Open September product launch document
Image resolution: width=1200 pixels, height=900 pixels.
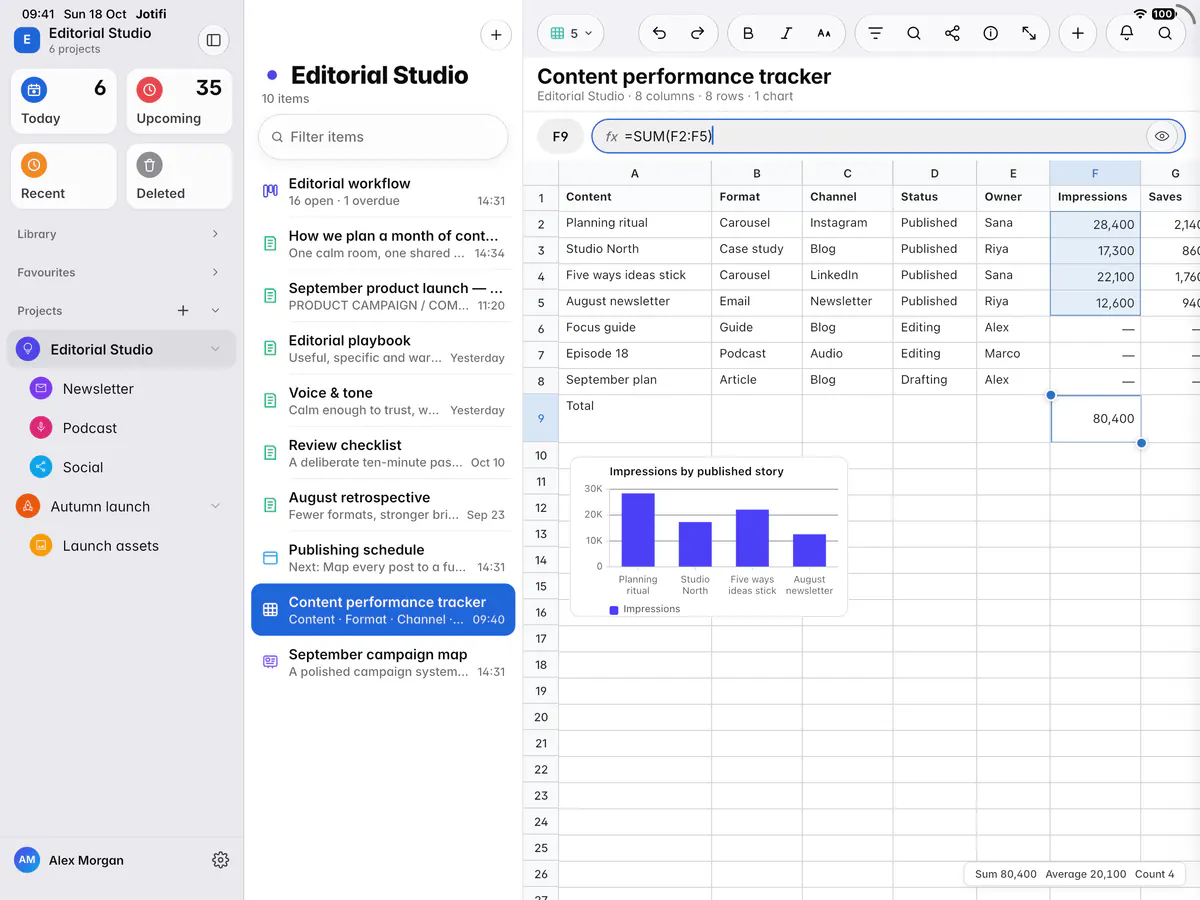tap(383, 296)
